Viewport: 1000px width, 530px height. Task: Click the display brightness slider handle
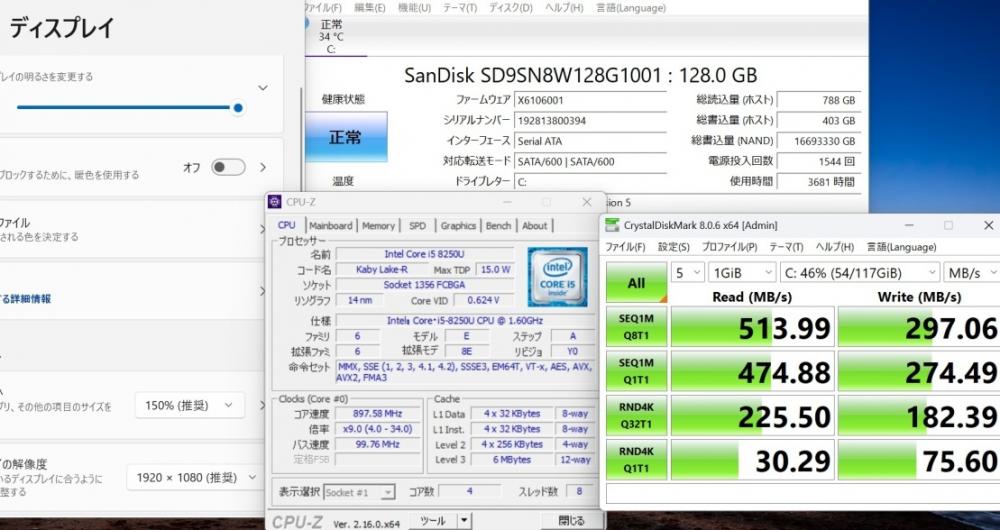(x=238, y=108)
